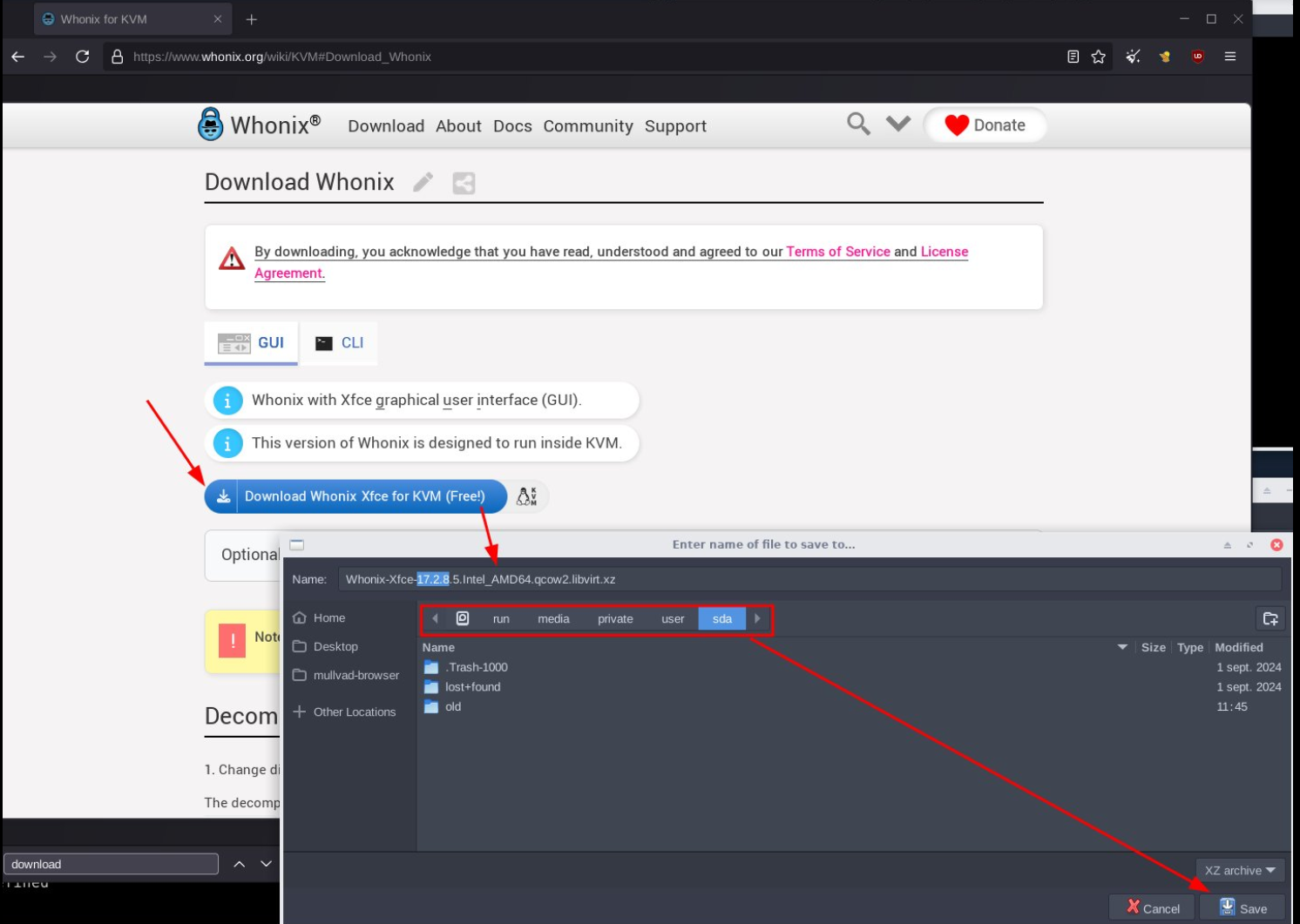This screenshot has width=1300, height=924.
Task: Expand the chevron menu beside search
Action: tap(898, 124)
